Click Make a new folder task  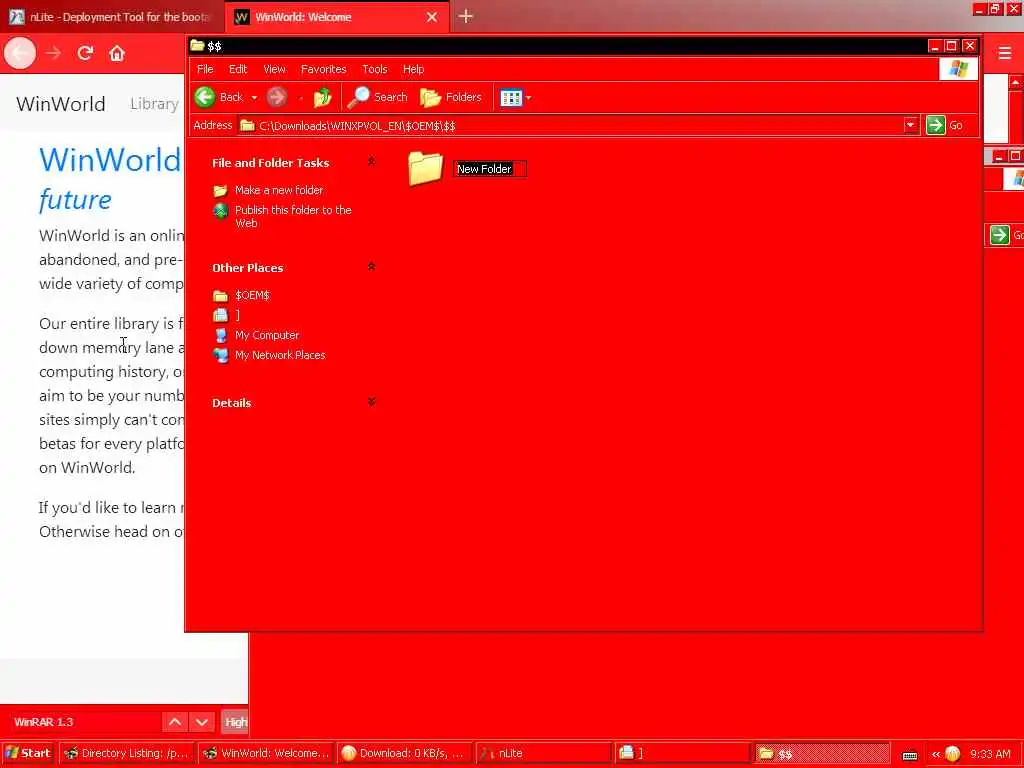point(279,190)
